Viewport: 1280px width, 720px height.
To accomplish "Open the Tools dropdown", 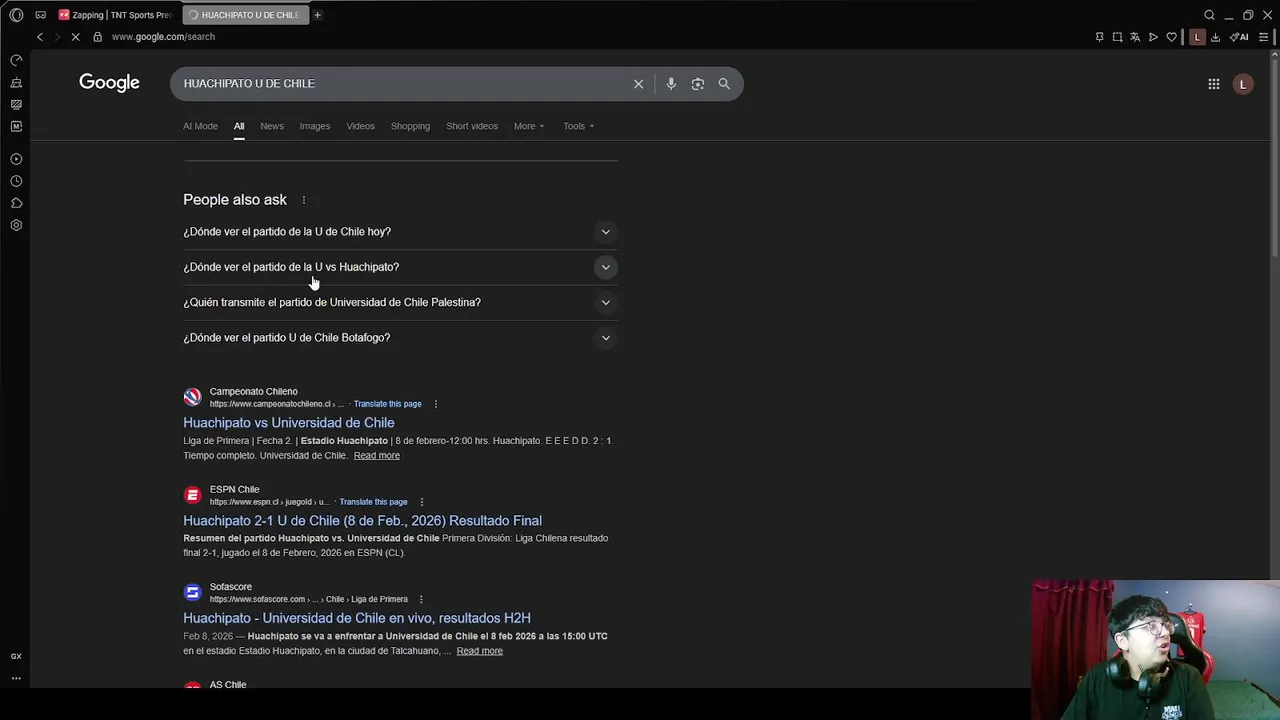I will (x=578, y=126).
